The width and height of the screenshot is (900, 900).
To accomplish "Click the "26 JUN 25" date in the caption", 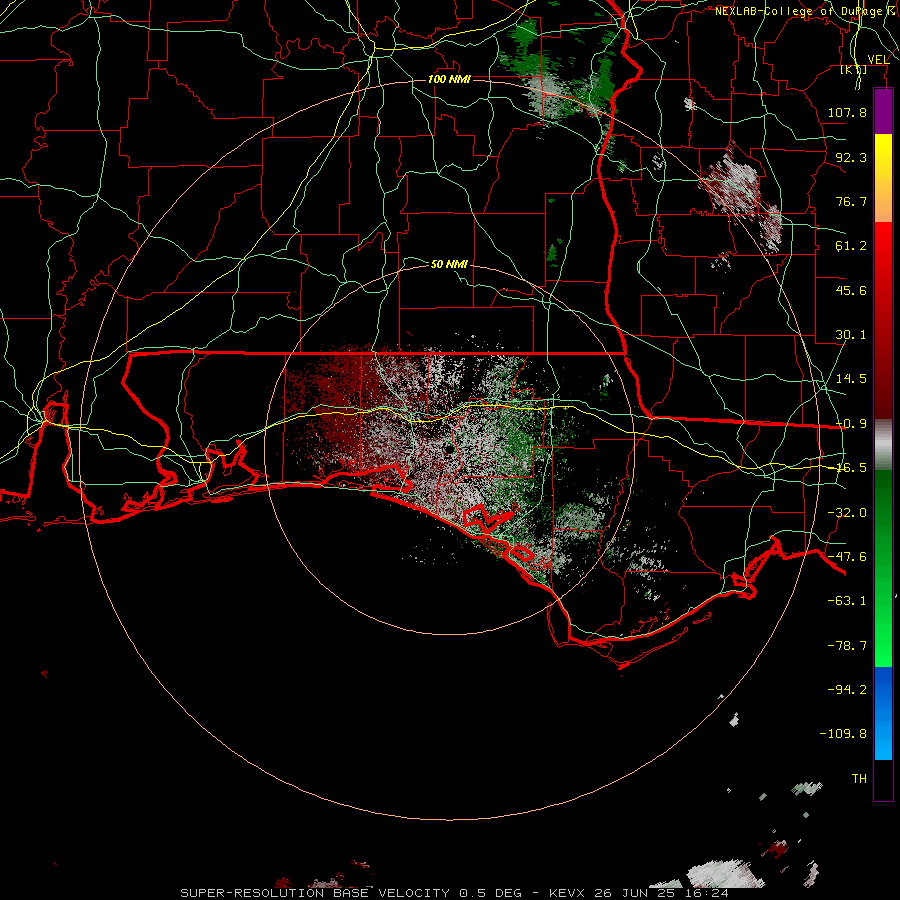I will point(637,893).
